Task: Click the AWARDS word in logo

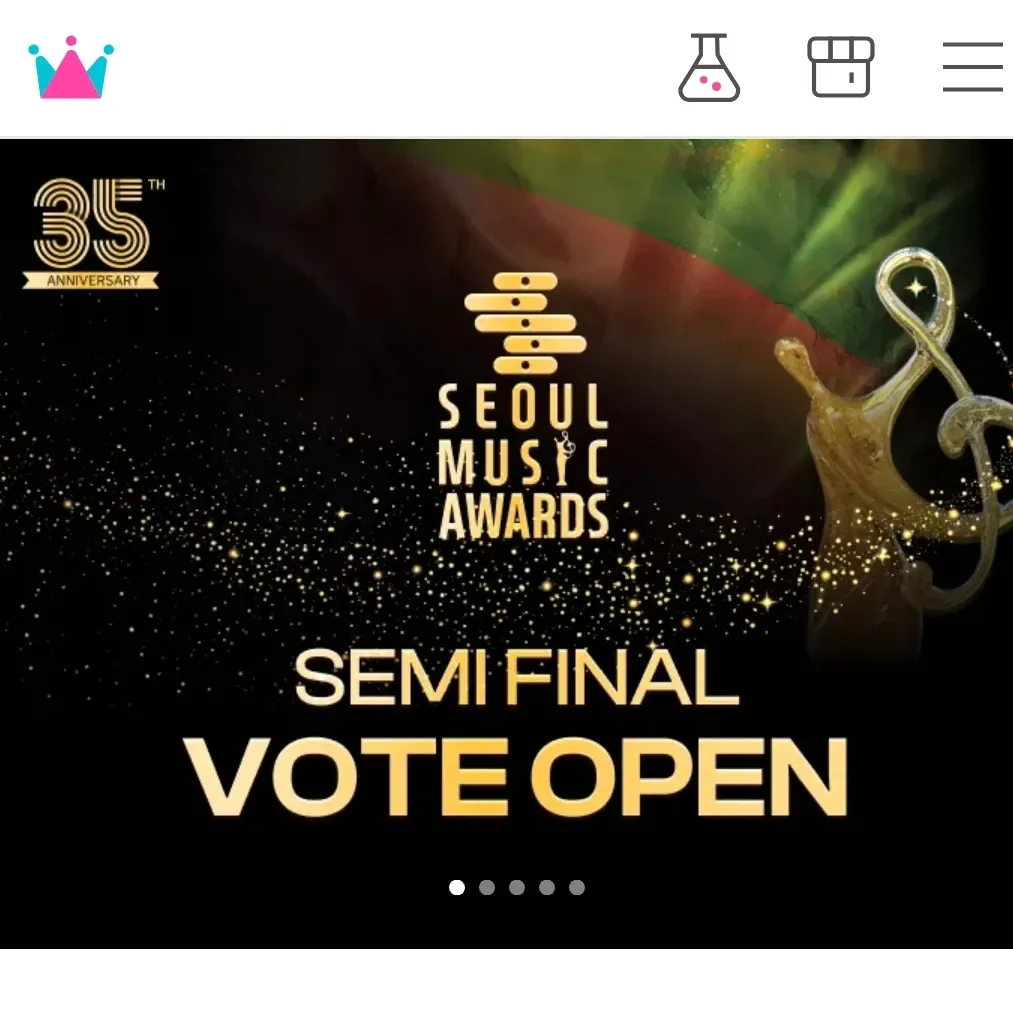Action: click(x=524, y=517)
